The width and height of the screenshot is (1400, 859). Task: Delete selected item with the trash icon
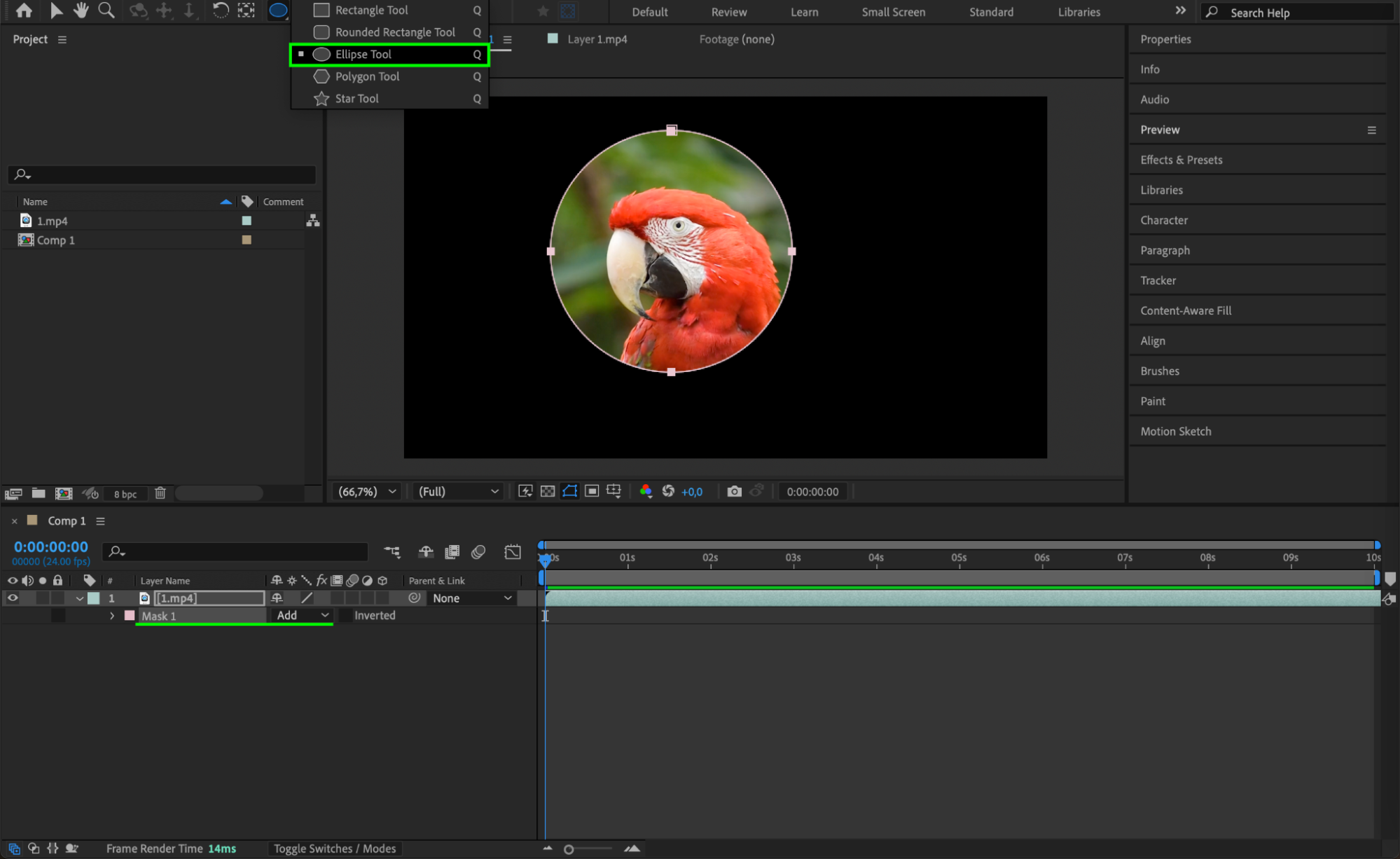160,493
